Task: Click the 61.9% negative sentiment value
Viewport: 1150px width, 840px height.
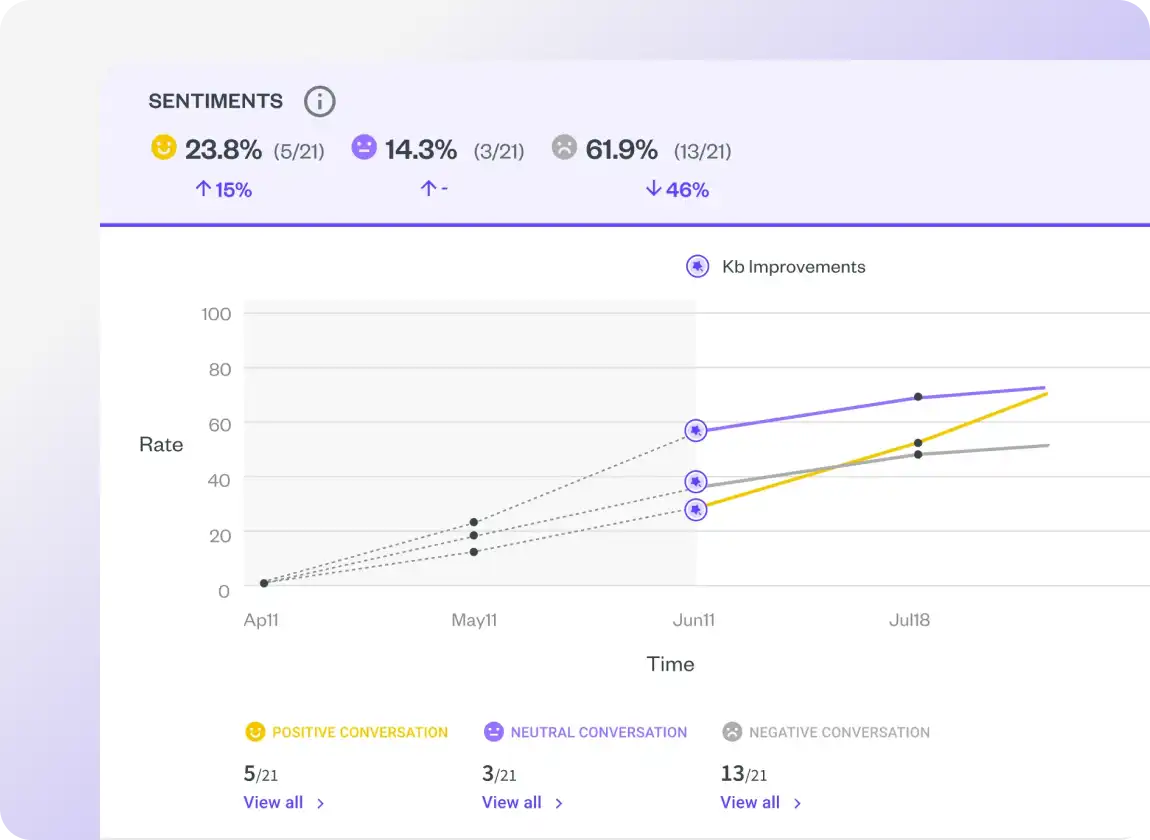Action: (x=621, y=150)
